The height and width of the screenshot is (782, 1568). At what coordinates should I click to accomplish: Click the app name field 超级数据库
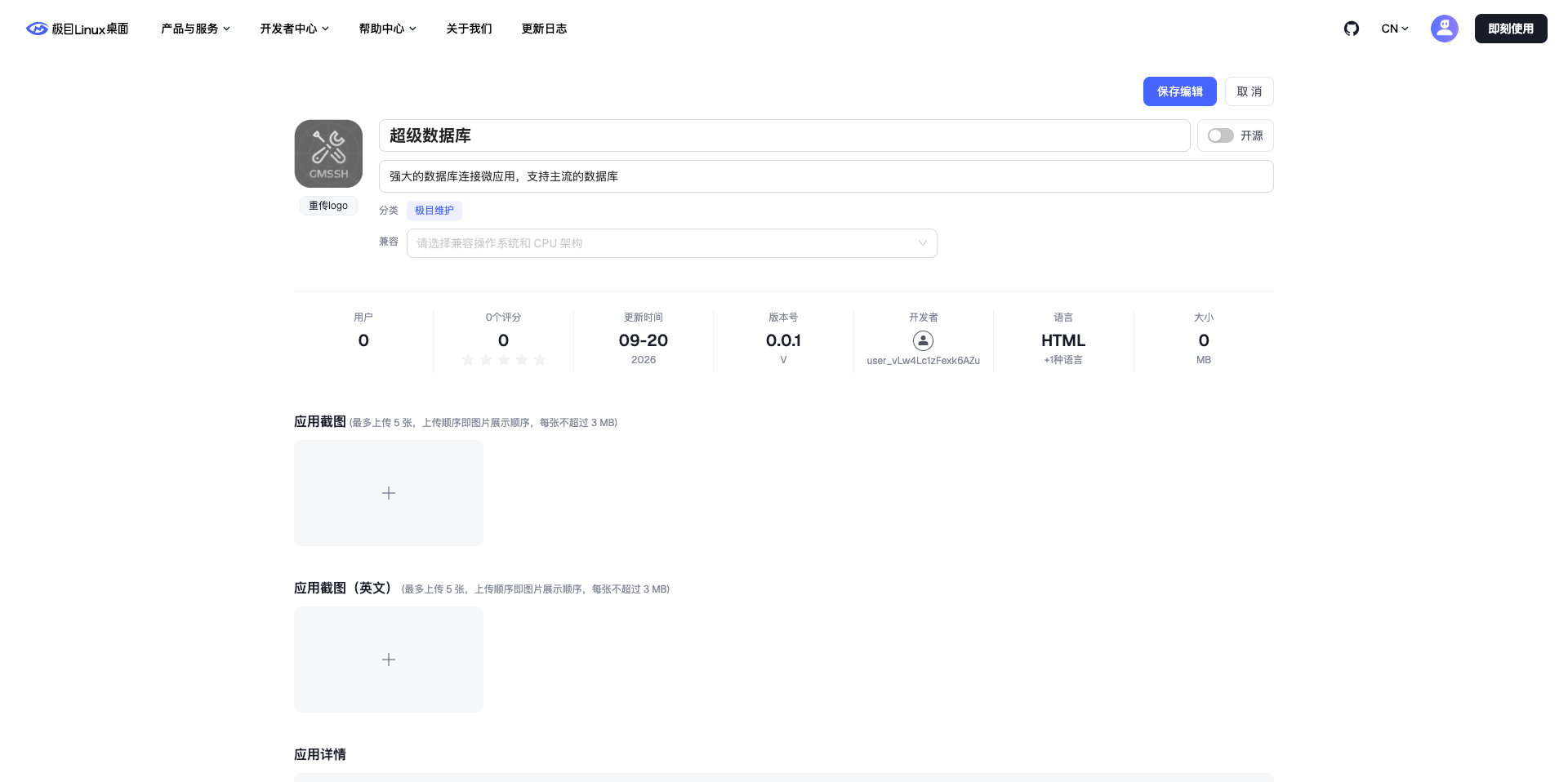click(x=784, y=136)
